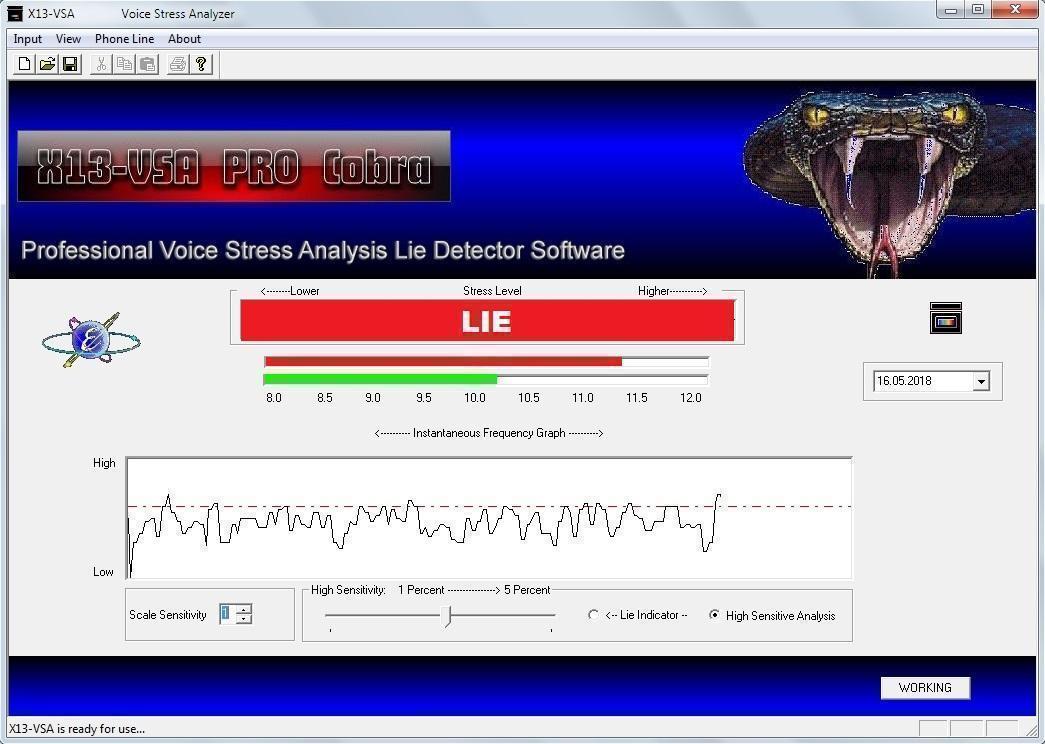The image size is (1045, 744).
Task: Click the Copy toolbar icon
Action: click(124, 64)
